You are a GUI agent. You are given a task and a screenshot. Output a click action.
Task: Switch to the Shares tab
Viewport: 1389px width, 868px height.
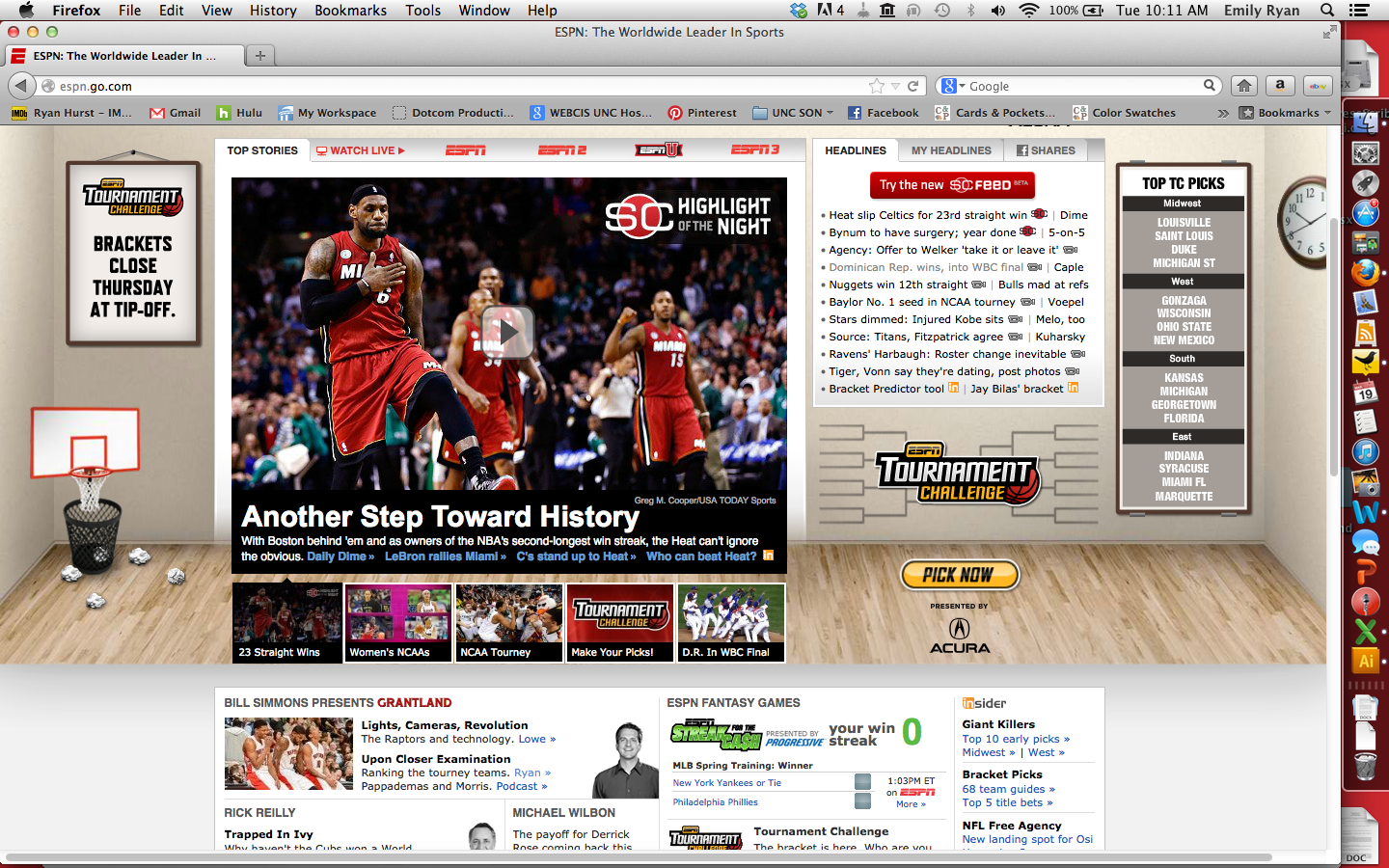(x=1046, y=150)
